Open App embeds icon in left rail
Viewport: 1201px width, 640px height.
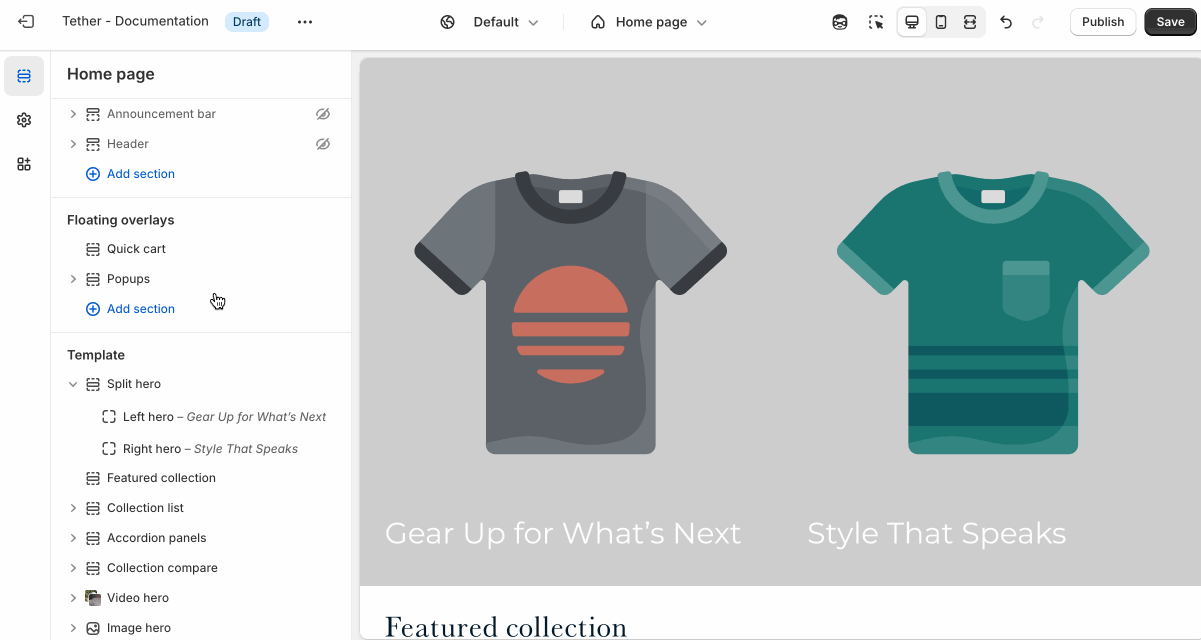point(24,164)
